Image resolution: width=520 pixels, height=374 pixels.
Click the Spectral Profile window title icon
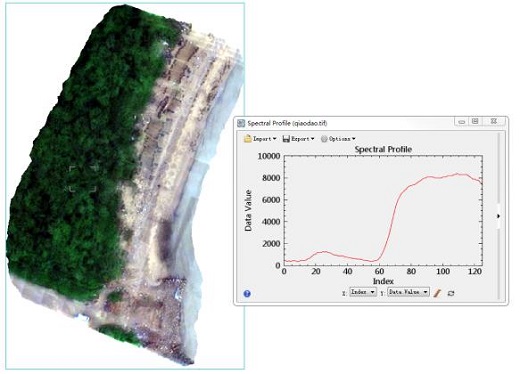[241, 123]
